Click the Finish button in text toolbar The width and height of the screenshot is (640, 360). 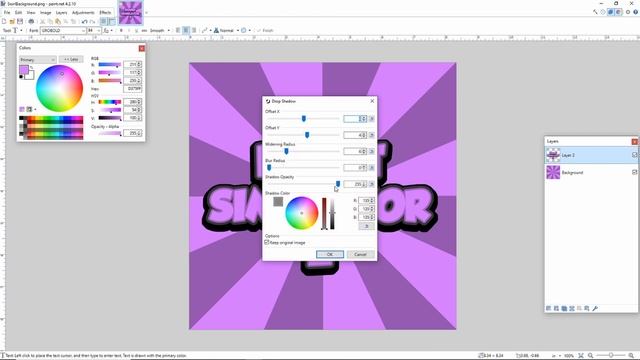(265, 31)
